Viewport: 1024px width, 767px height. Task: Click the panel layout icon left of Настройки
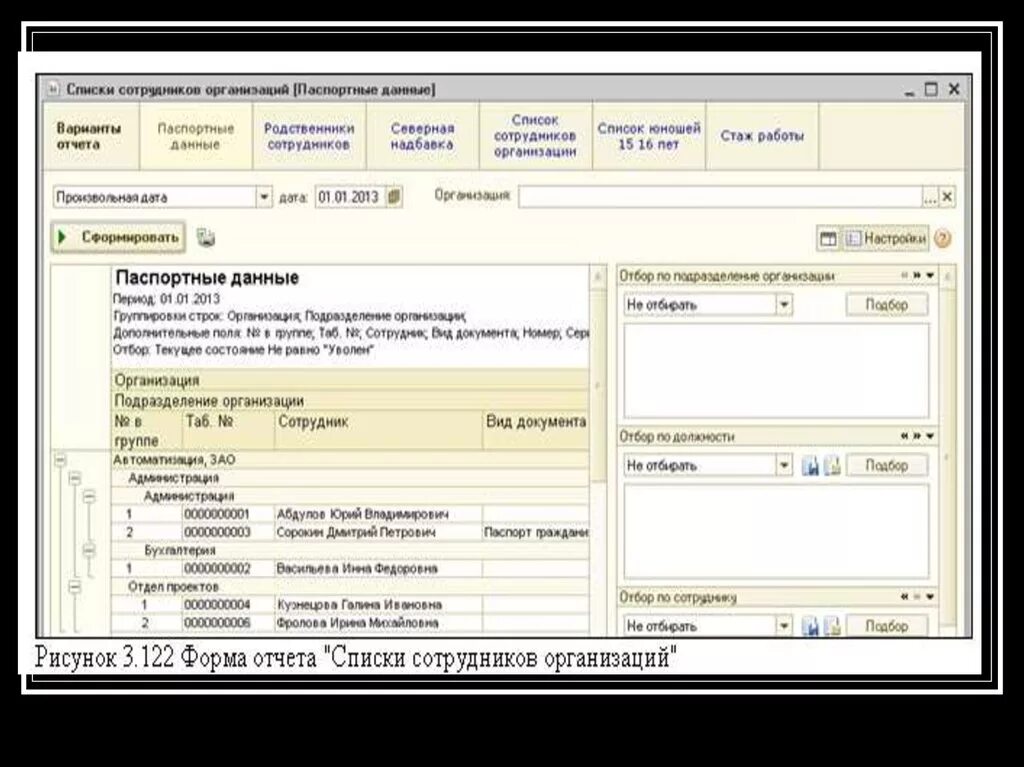[x=828, y=239]
